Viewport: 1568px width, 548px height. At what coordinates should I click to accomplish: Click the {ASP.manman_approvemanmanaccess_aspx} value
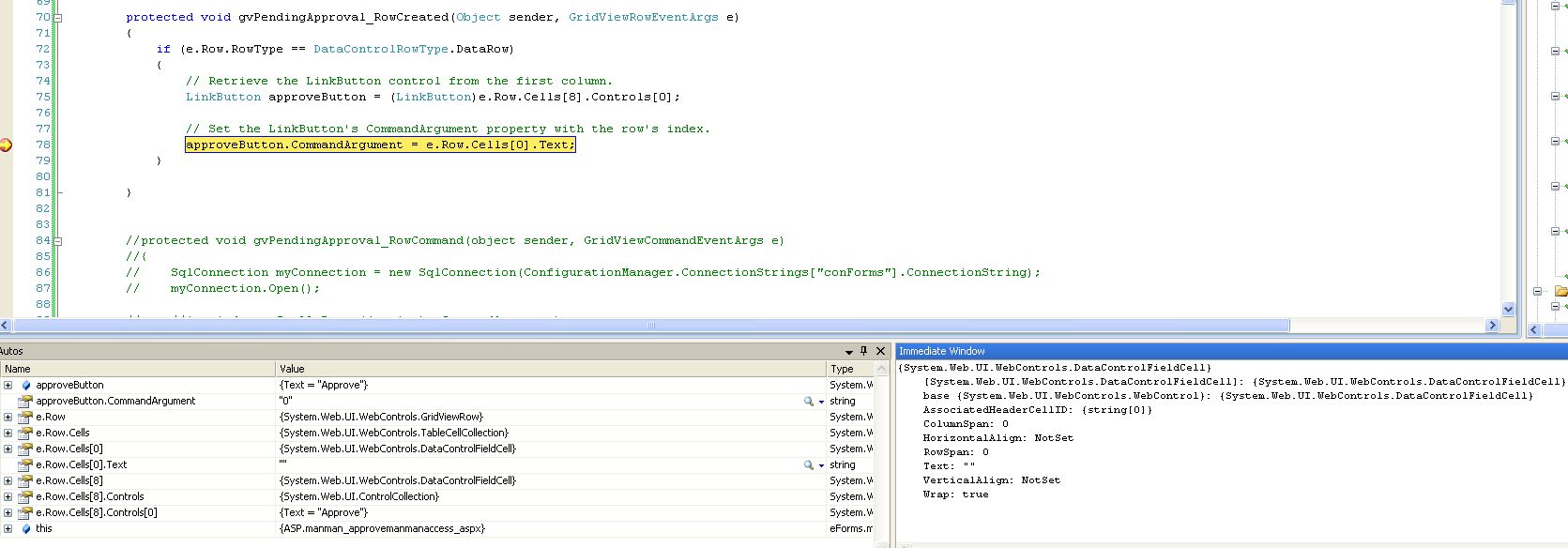382,529
